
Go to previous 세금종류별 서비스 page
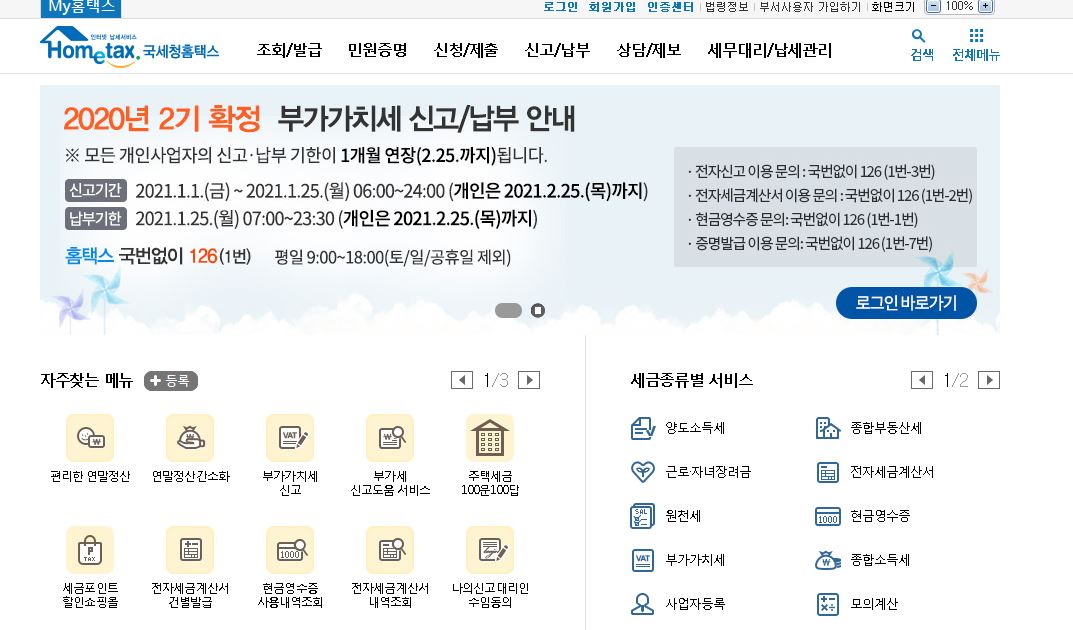[x=922, y=380]
